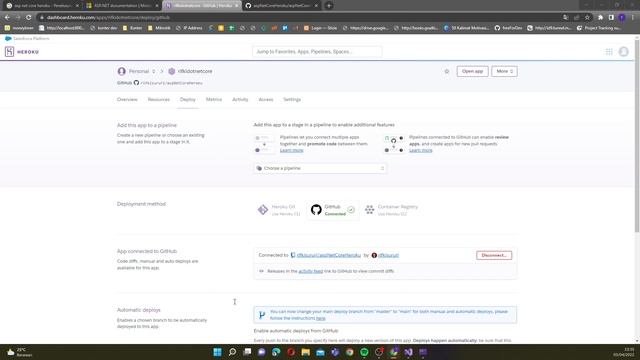This screenshot has height=360, width=640.
Task: Favorite this app with the star icon
Action: pyautogui.click(x=447, y=71)
